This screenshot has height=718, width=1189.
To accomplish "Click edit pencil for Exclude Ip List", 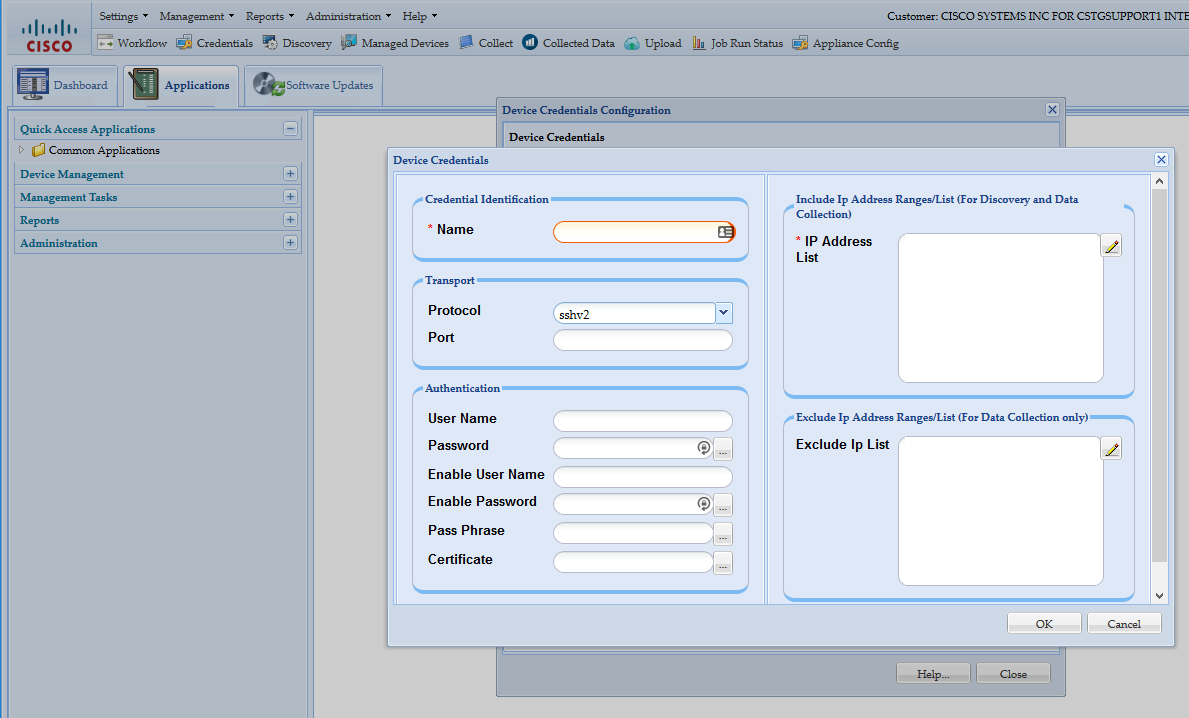I will click(x=1111, y=449).
